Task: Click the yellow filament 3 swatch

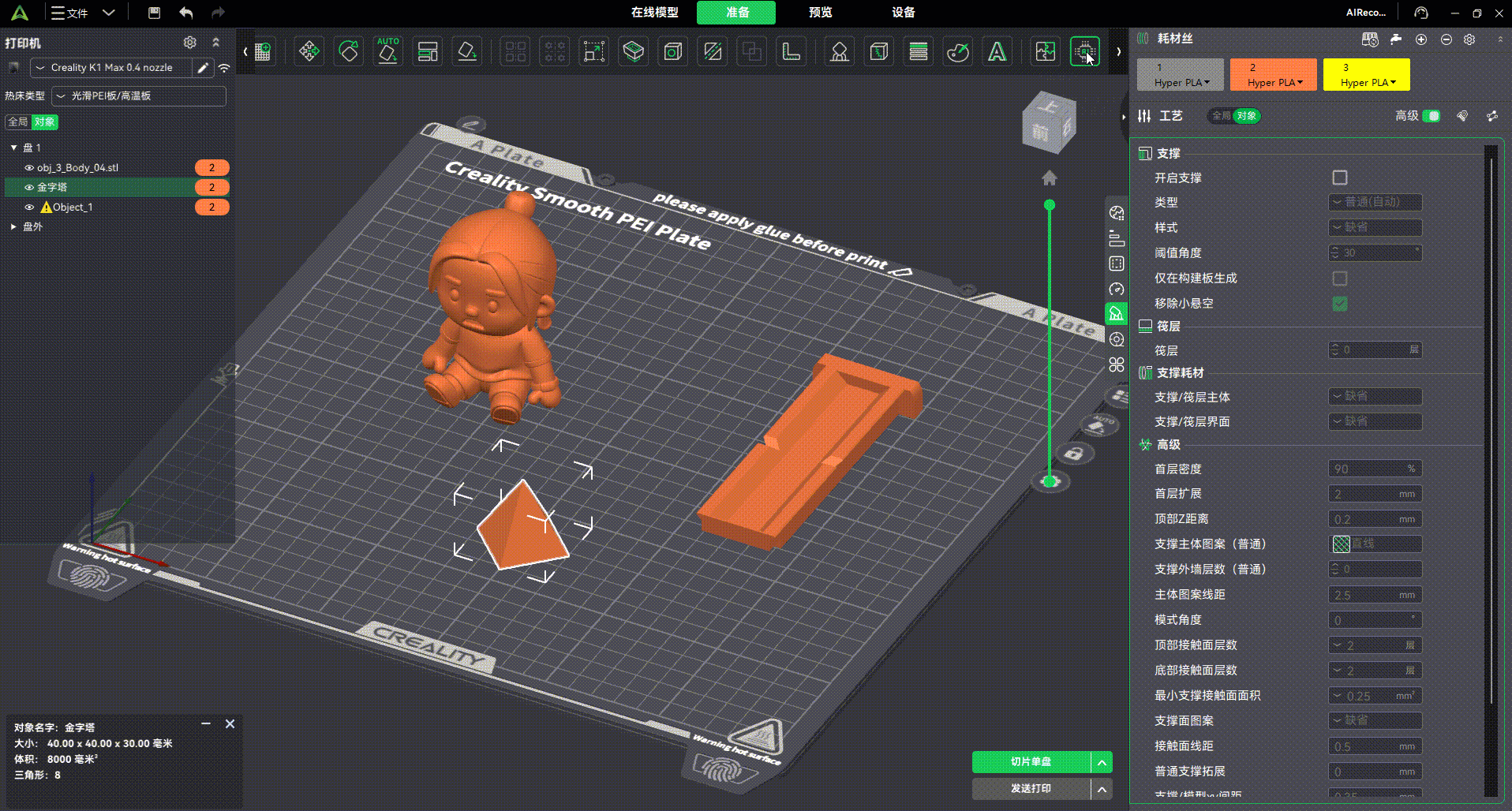Action: click(1366, 75)
